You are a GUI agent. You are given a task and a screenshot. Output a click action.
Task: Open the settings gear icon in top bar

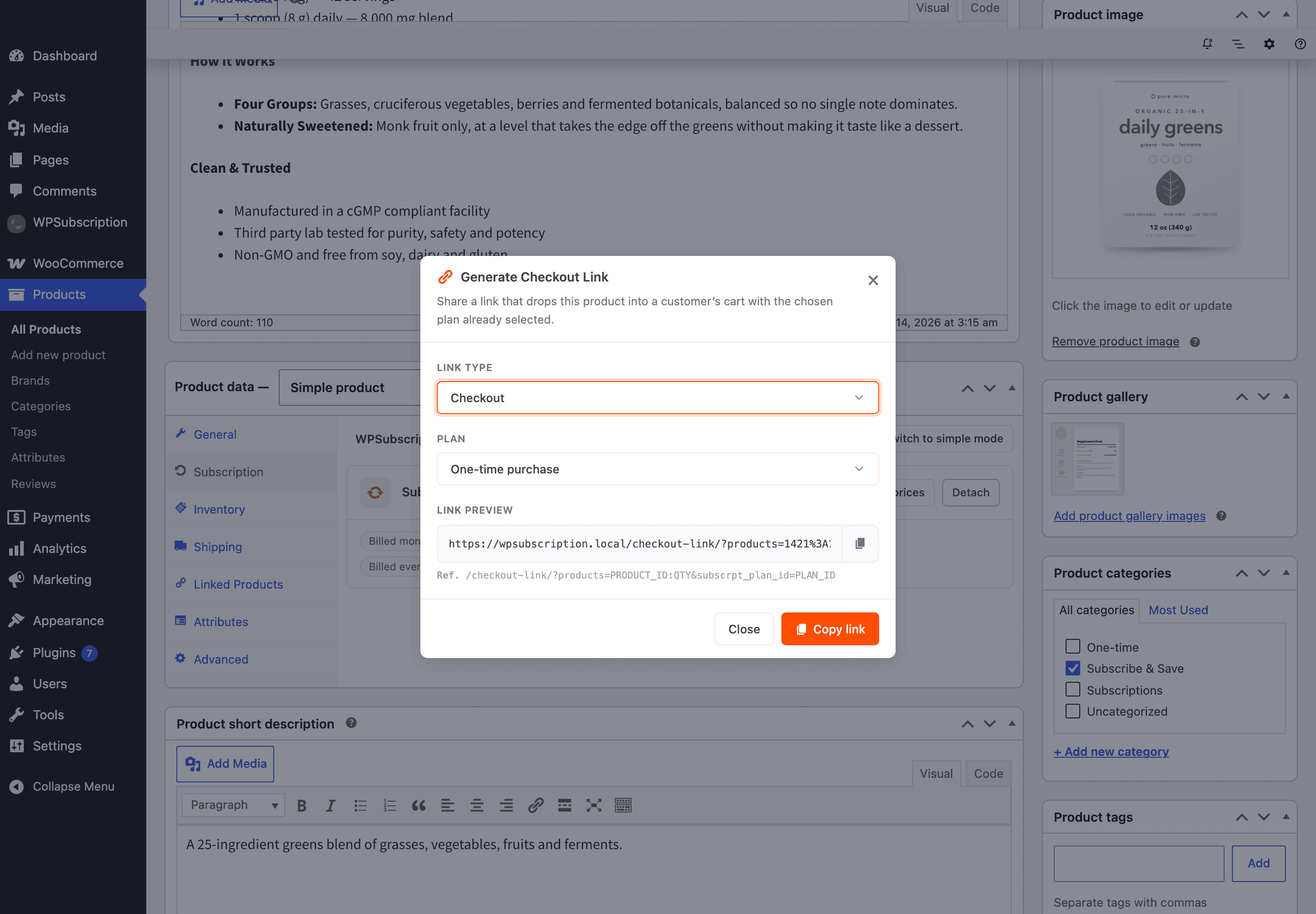[x=1269, y=43]
